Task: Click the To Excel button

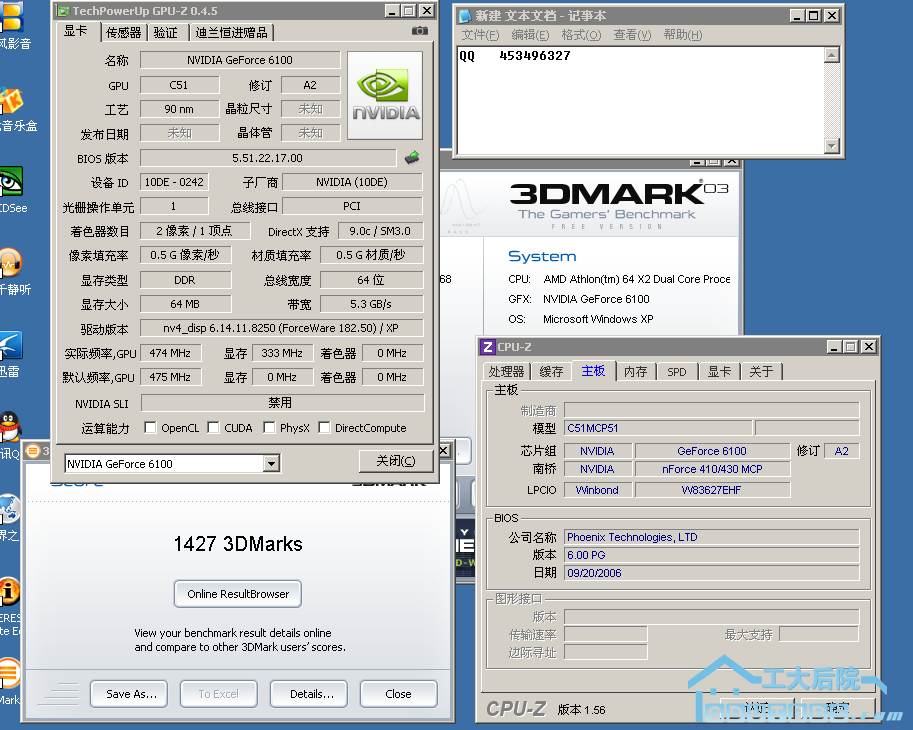Action: [x=219, y=694]
